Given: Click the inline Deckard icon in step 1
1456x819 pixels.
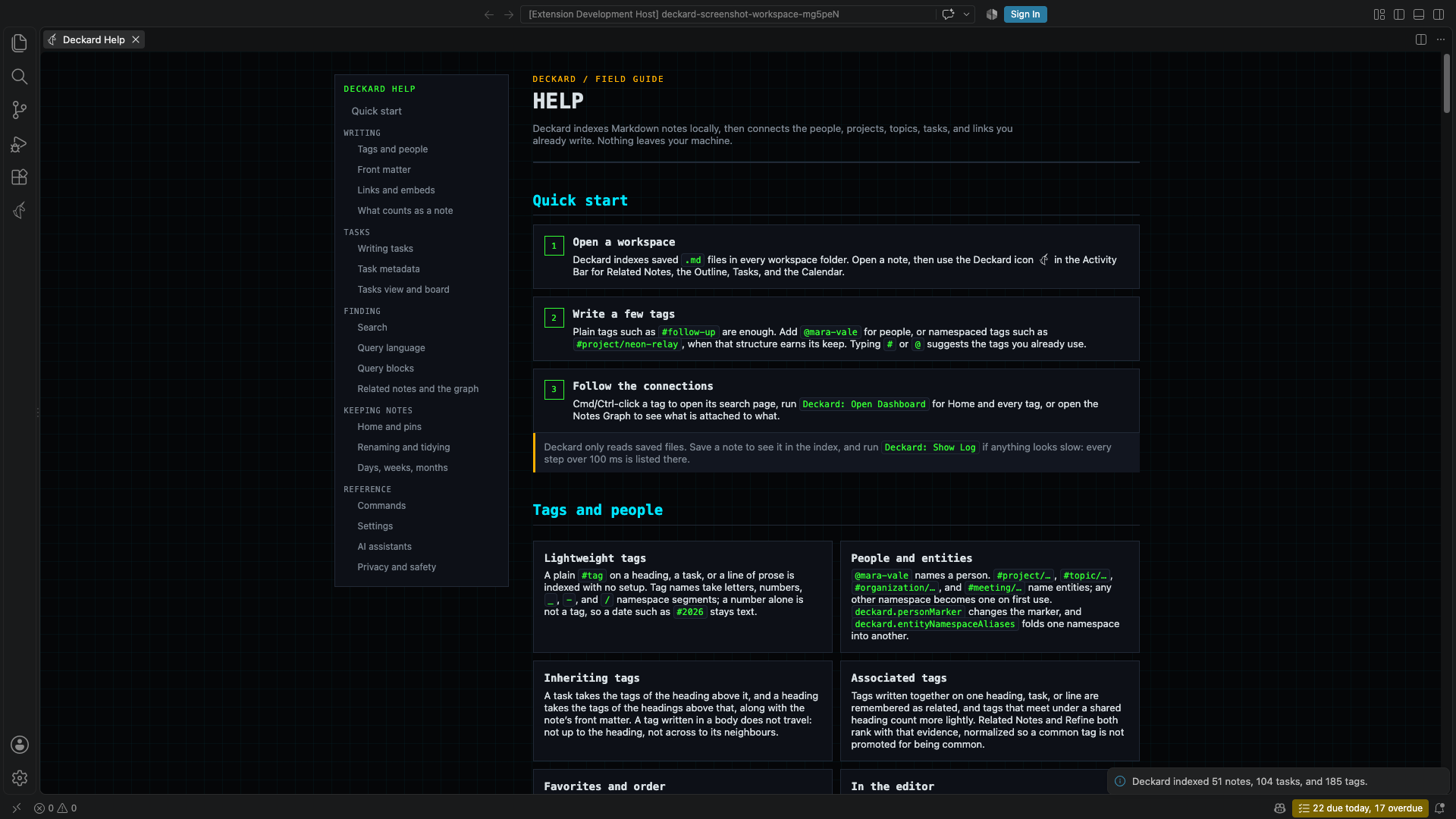Looking at the screenshot, I should click(x=1043, y=260).
